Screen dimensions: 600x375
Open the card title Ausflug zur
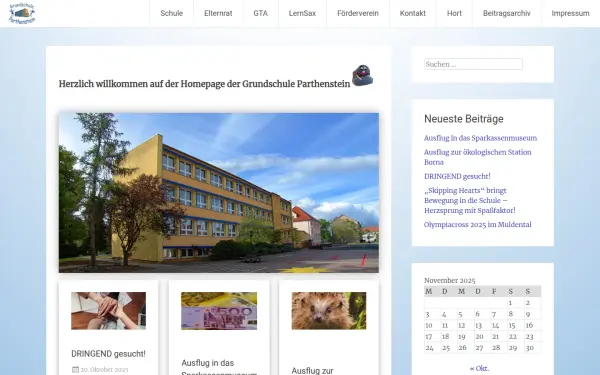[312, 370]
